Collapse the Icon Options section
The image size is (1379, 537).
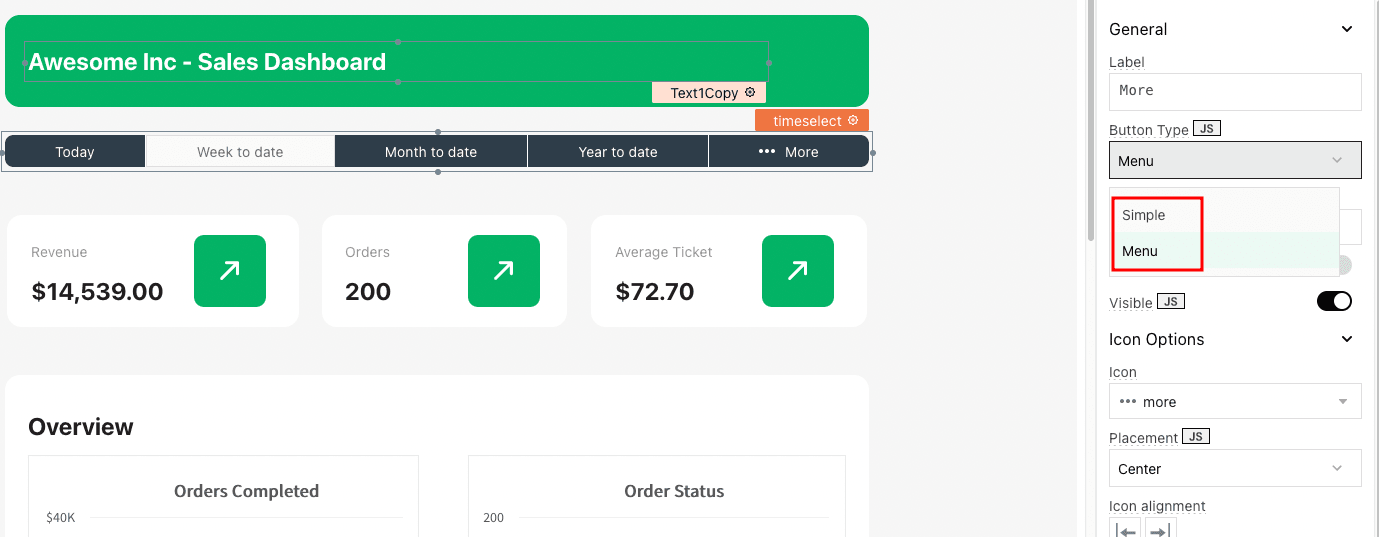click(x=1346, y=339)
